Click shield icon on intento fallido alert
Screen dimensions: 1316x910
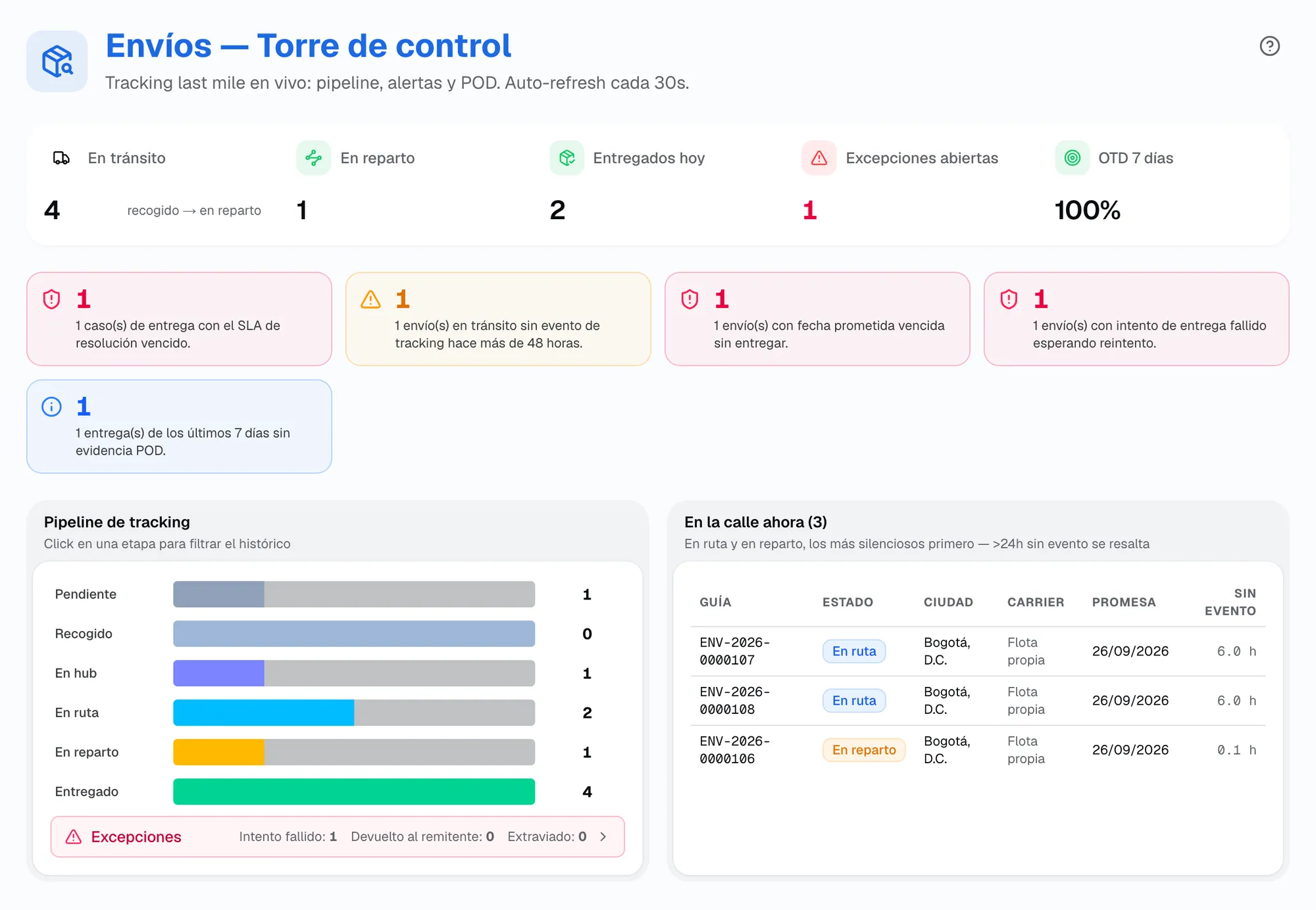click(1009, 299)
